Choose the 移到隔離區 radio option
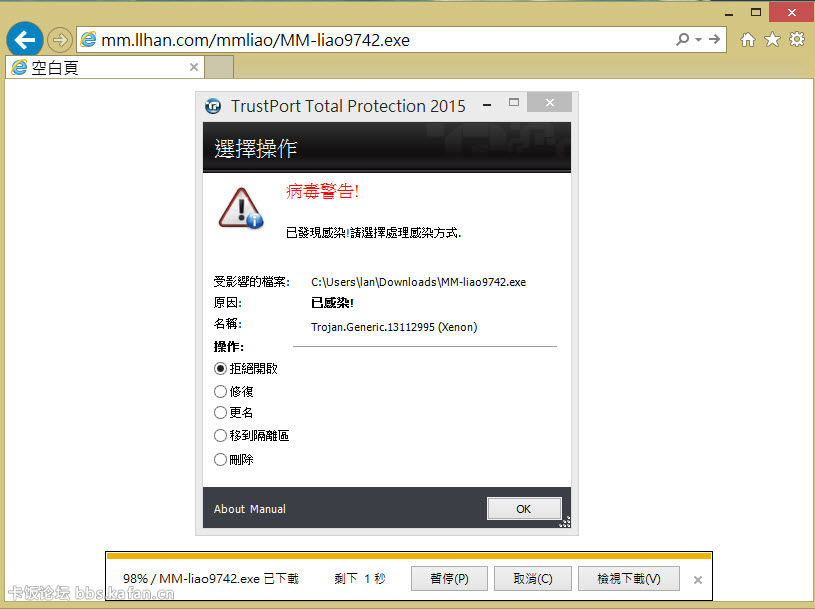815x609 pixels. (x=221, y=436)
